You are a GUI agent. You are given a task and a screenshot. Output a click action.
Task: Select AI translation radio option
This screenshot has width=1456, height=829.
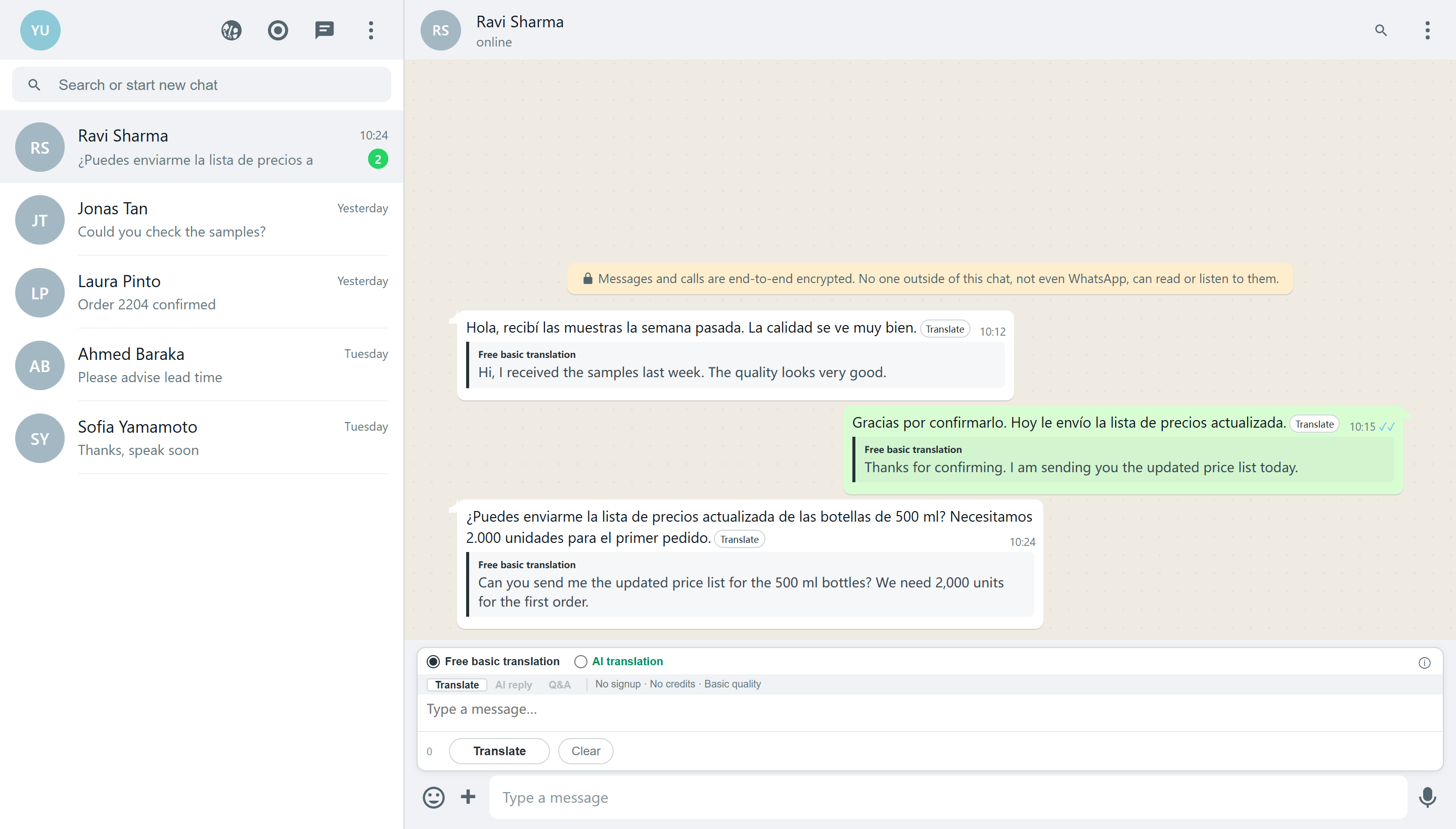pos(580,661)
